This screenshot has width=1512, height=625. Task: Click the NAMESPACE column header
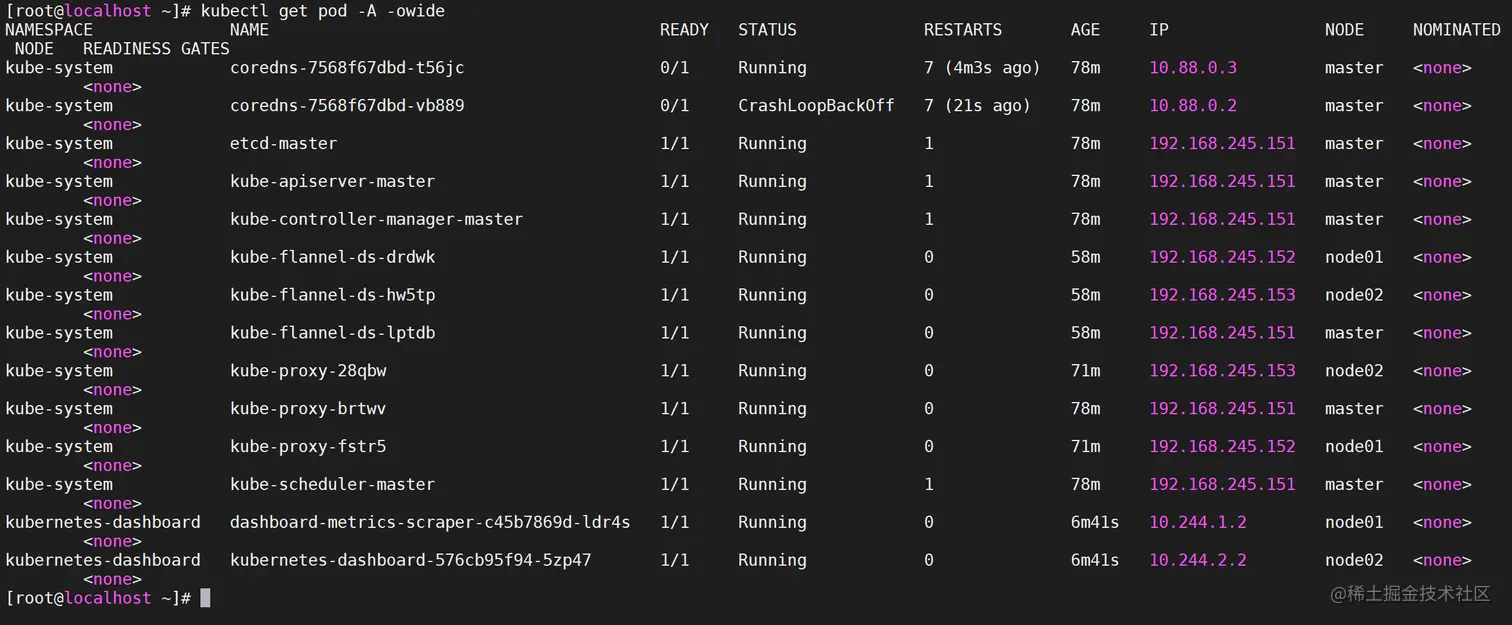pyautogui.click(x=49, y=30)
